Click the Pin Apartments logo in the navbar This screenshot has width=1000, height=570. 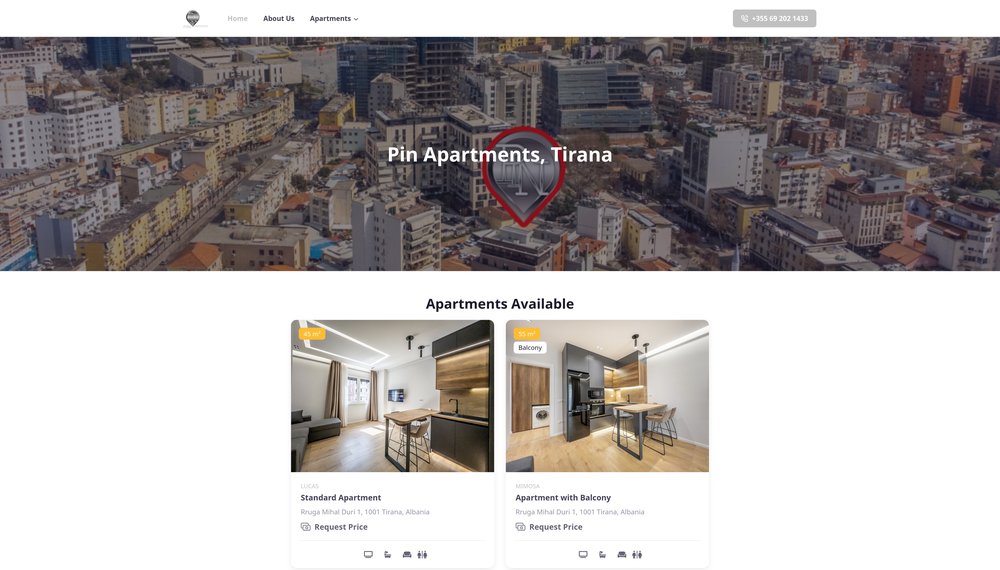click(193, 18)
